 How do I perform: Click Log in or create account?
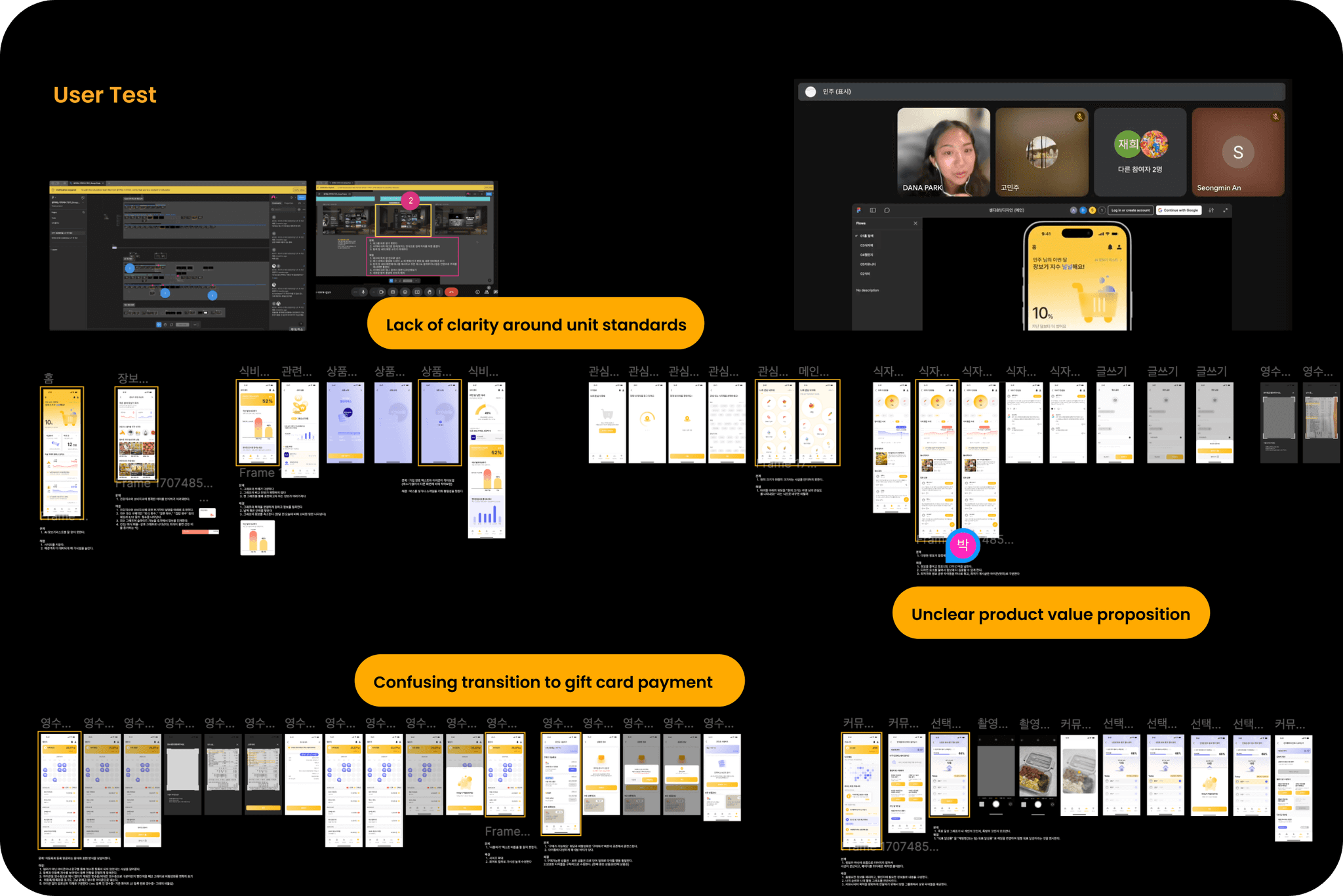tap(1130, 210)
